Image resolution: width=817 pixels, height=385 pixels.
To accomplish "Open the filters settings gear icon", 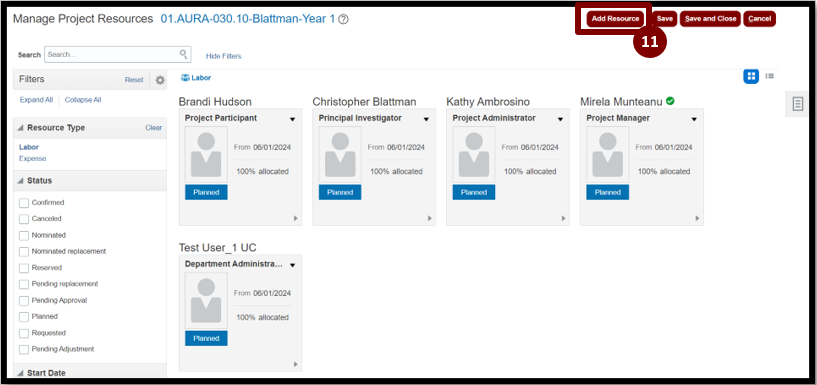I will pyautogui.click(x=160, y=80).
